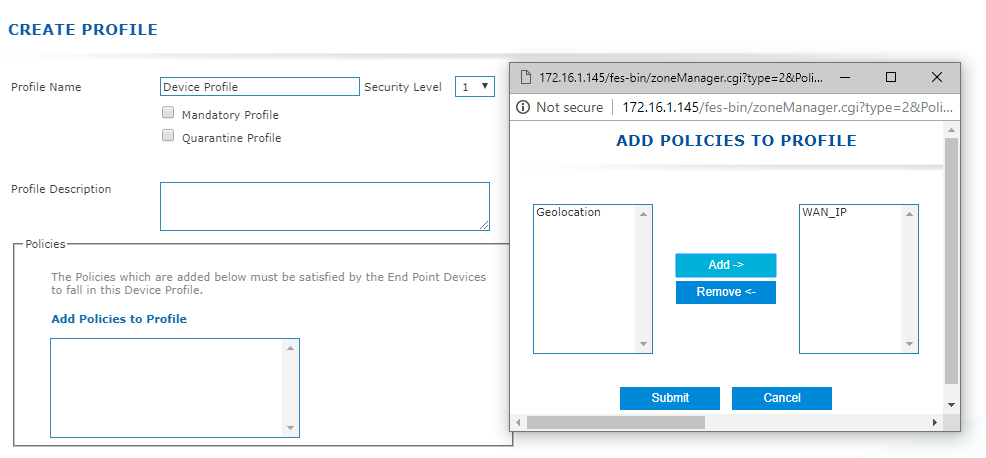Submit the selected policies
Viewport: 986px width, 458px height.
pos(670,398)
